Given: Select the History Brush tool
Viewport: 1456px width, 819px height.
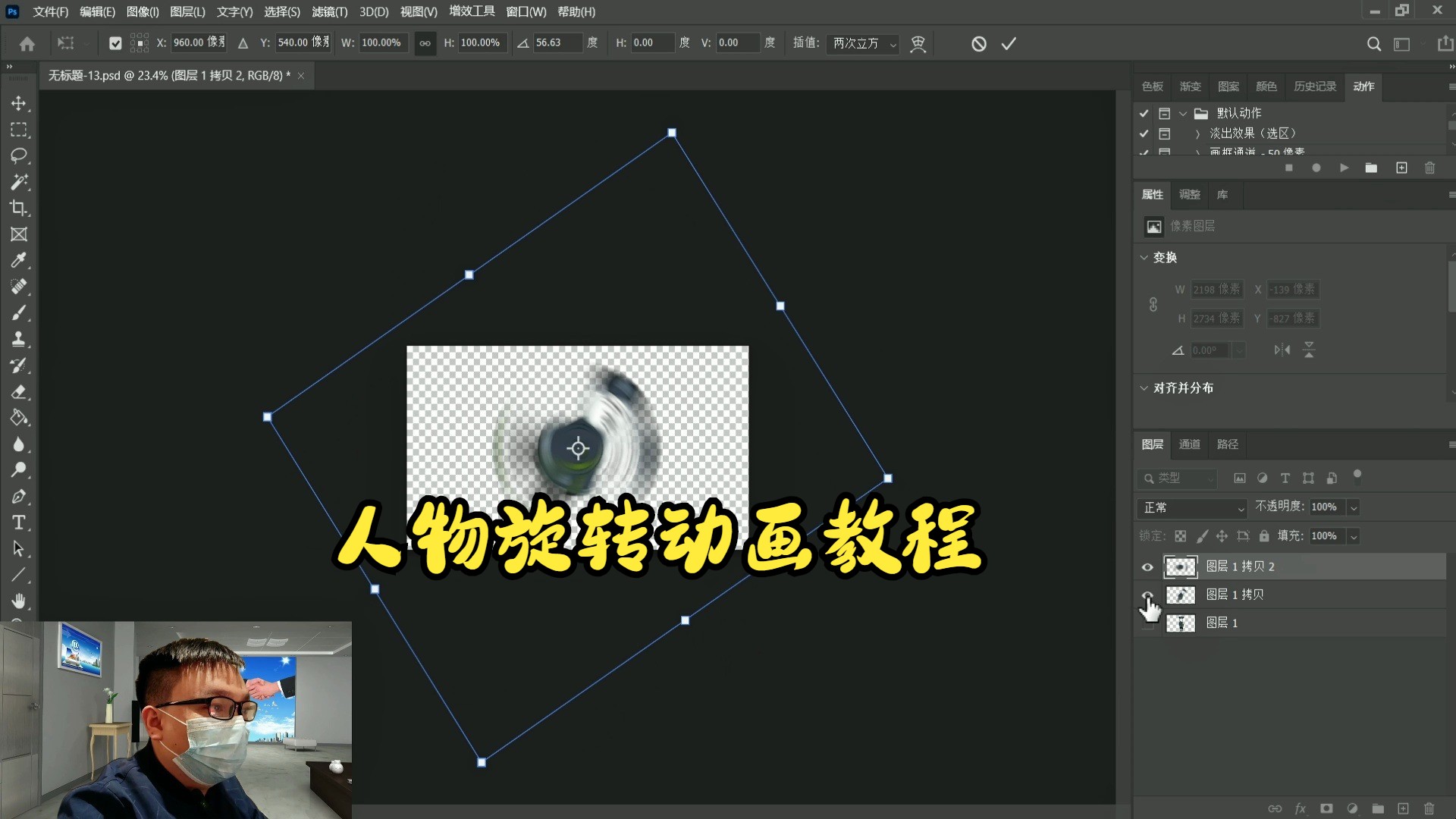Looking at the screenshot, I should coord(19,366).
